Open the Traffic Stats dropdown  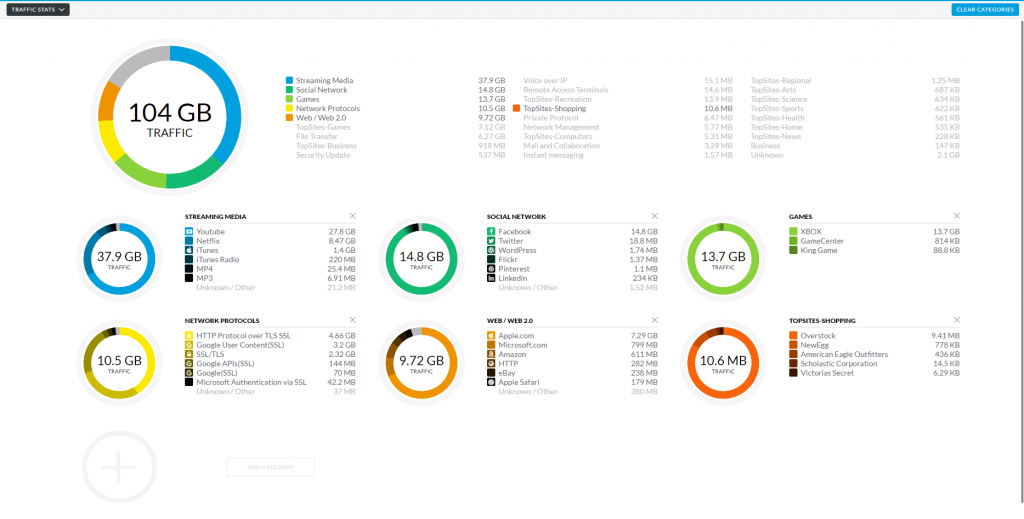(39, 9)
